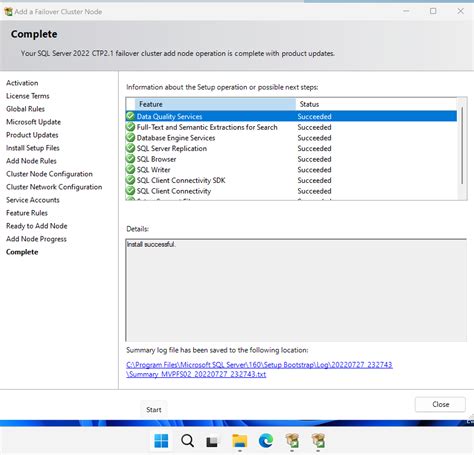Click the setup icon in title bar
The width and height of the screenshot is (474, 455).
tap(8, 12)
